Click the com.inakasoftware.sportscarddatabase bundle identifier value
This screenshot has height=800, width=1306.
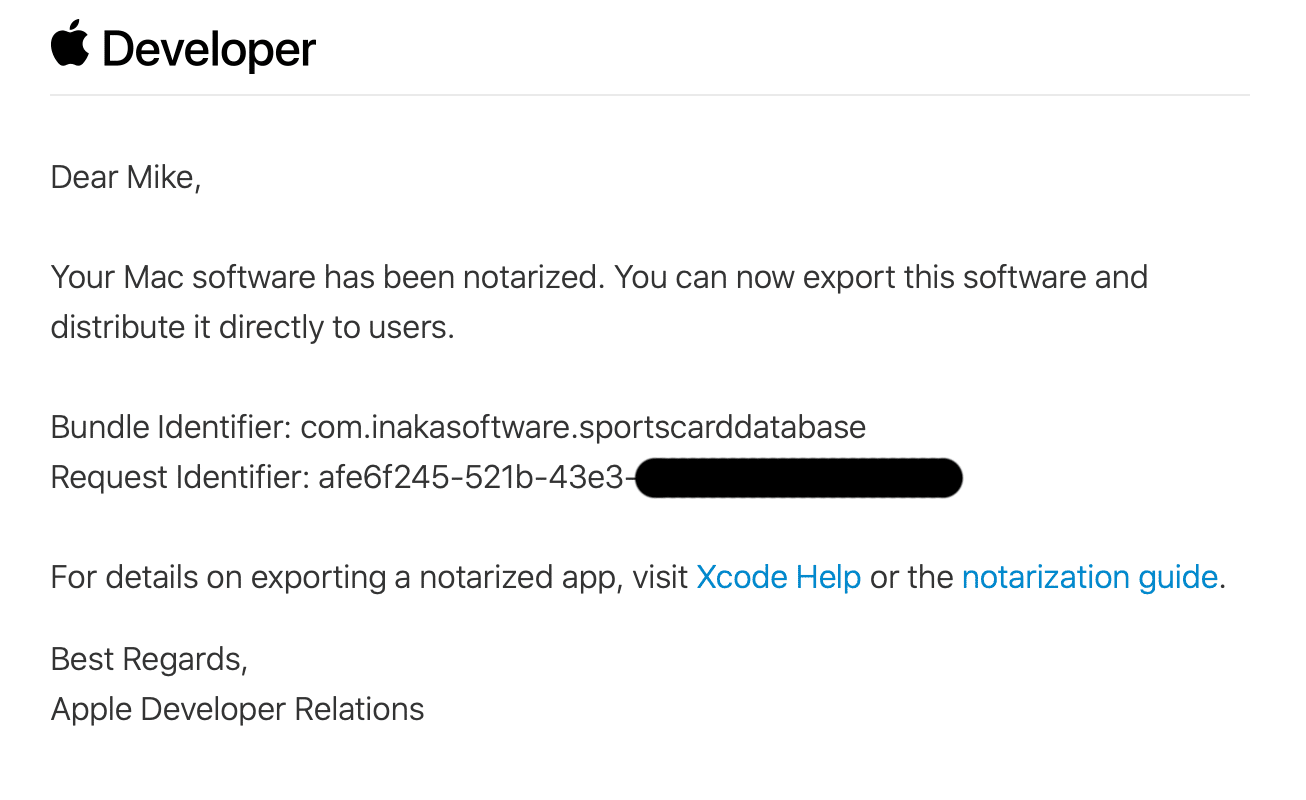583,428
